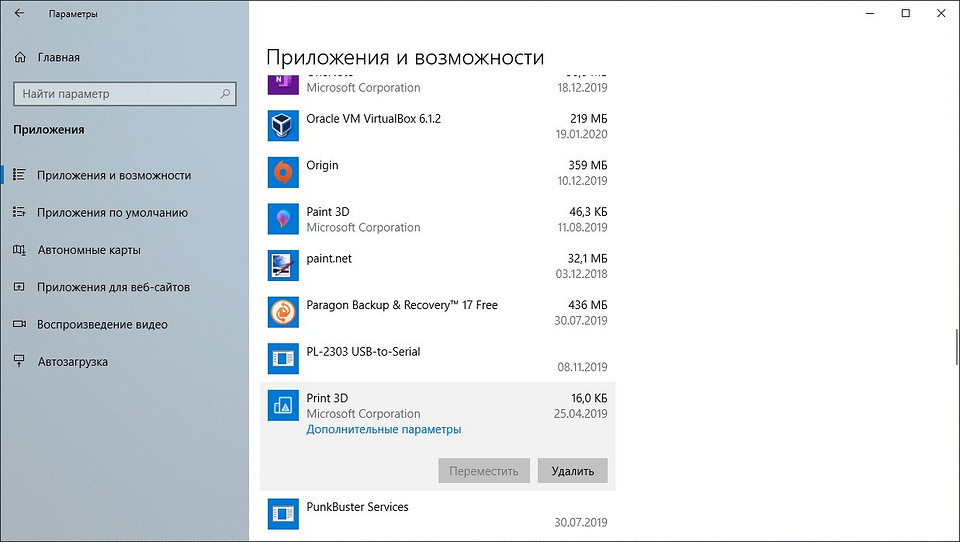The width and height of the screenshot is (960, 542).
Task: Click the Удалить button for Print 3D
Action: click(572, 471)
